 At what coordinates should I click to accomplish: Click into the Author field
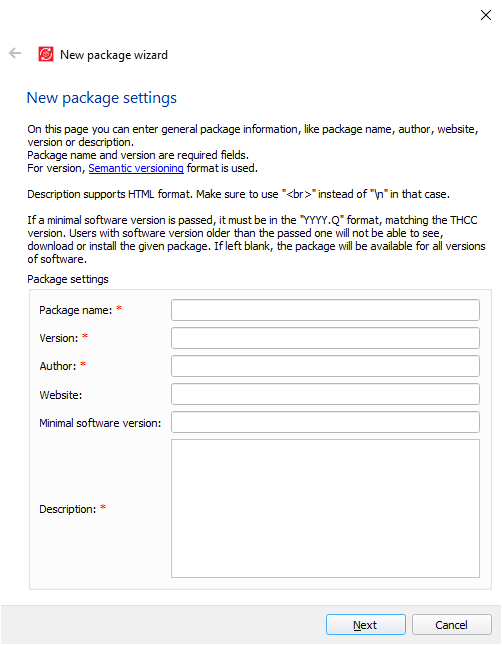[325, 366]
